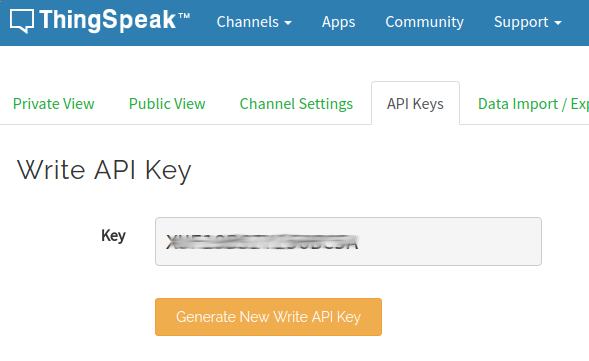Viewport: 589px width, 361px height.
Task: Click the blurred key value text
Action: (262, 242)
